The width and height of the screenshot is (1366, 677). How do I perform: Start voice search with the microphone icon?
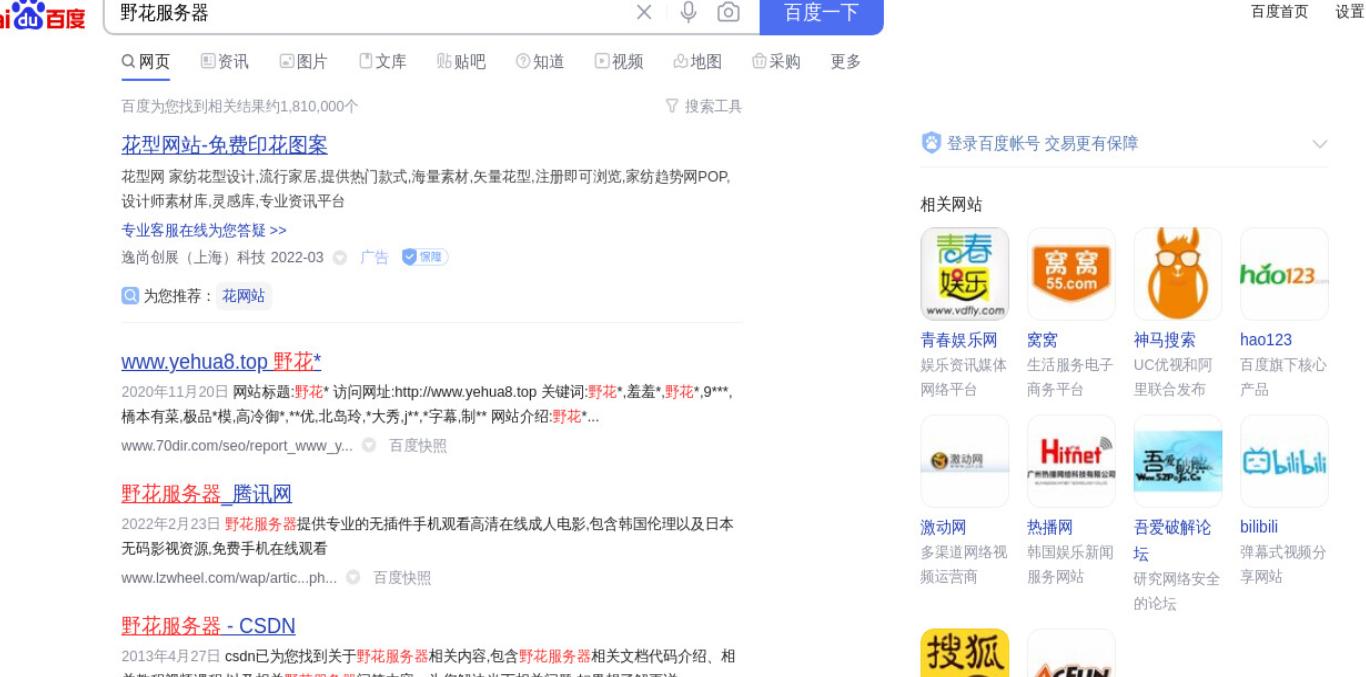(x=688, y=12)
